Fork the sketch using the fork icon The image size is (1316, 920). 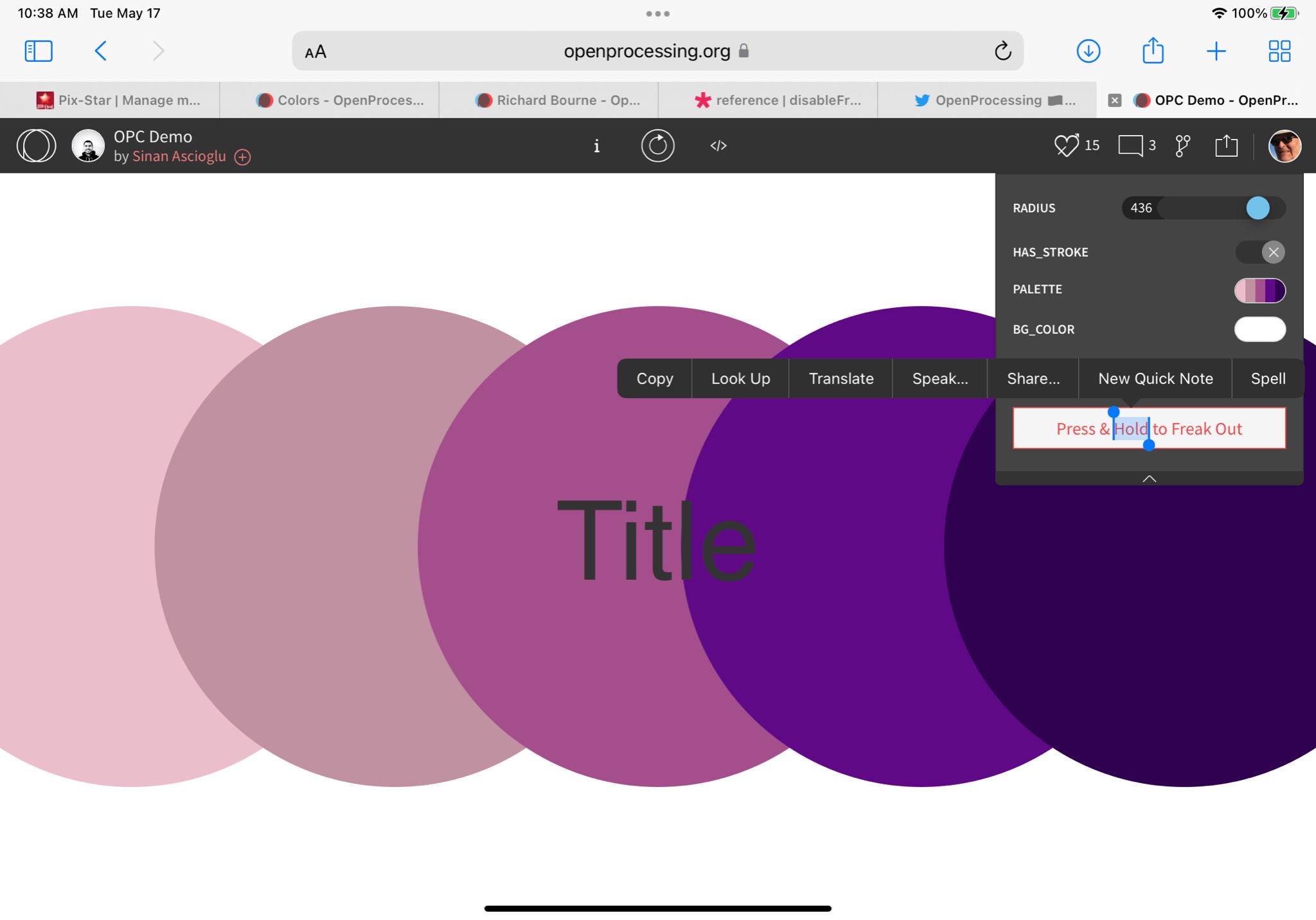tap(1181, 145)
